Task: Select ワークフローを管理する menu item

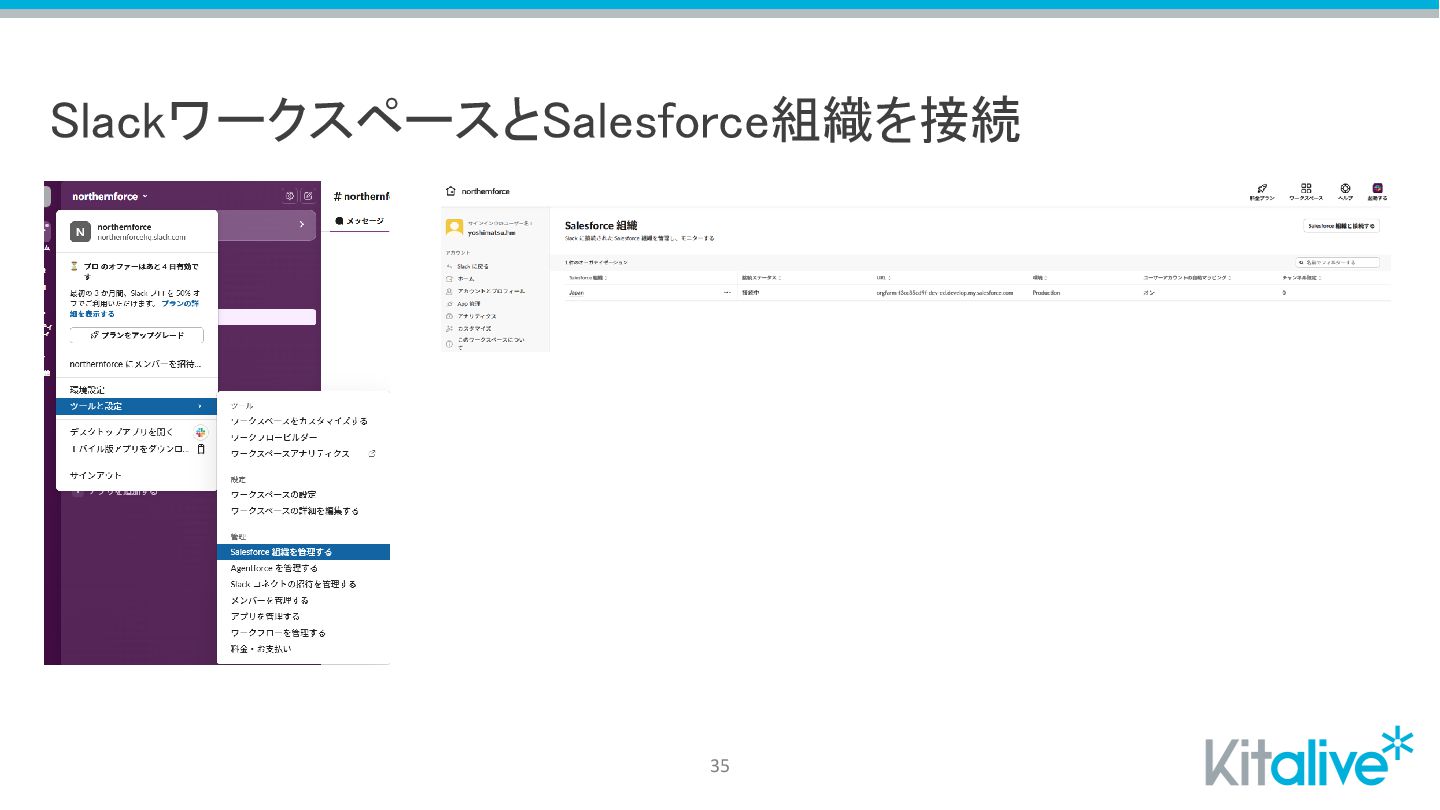Action: (278, 633)
